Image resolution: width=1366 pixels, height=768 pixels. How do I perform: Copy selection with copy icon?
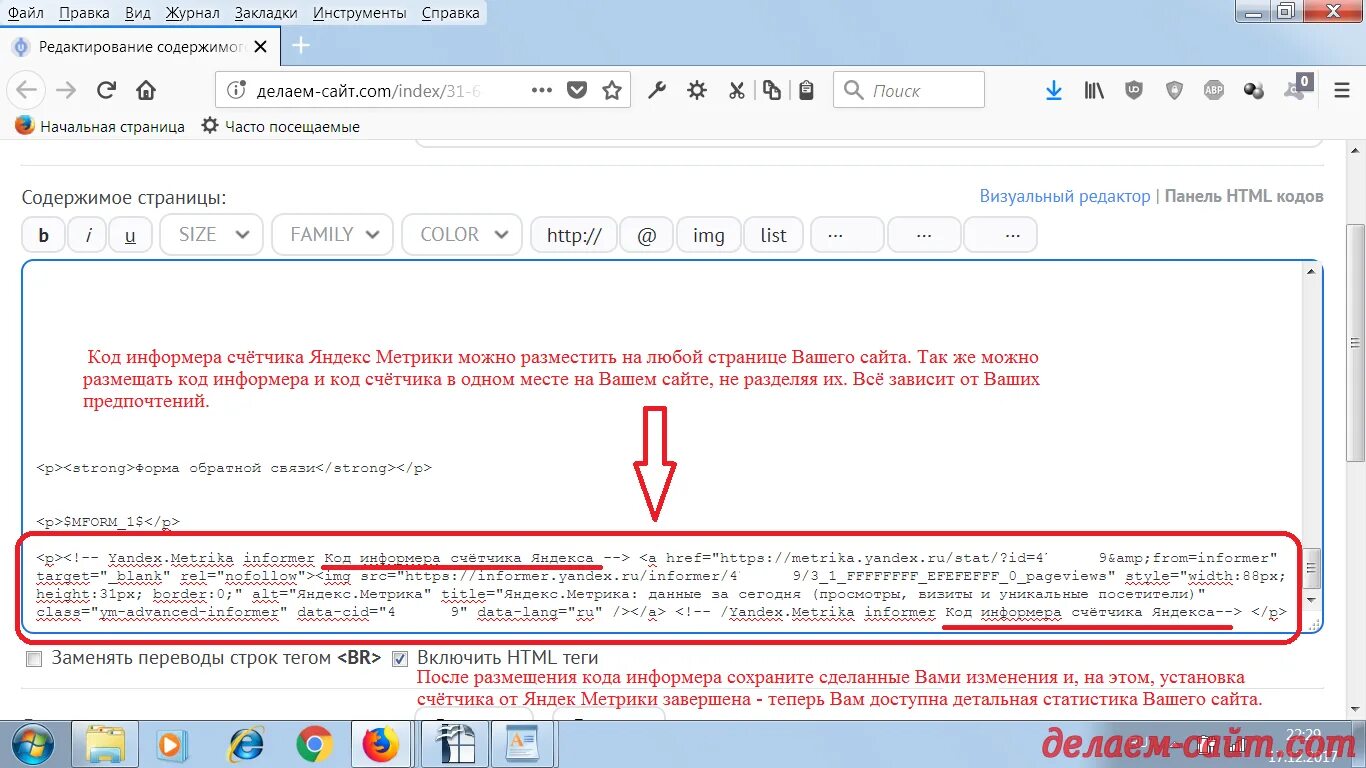pyautogui.click(x=772, y=91)
